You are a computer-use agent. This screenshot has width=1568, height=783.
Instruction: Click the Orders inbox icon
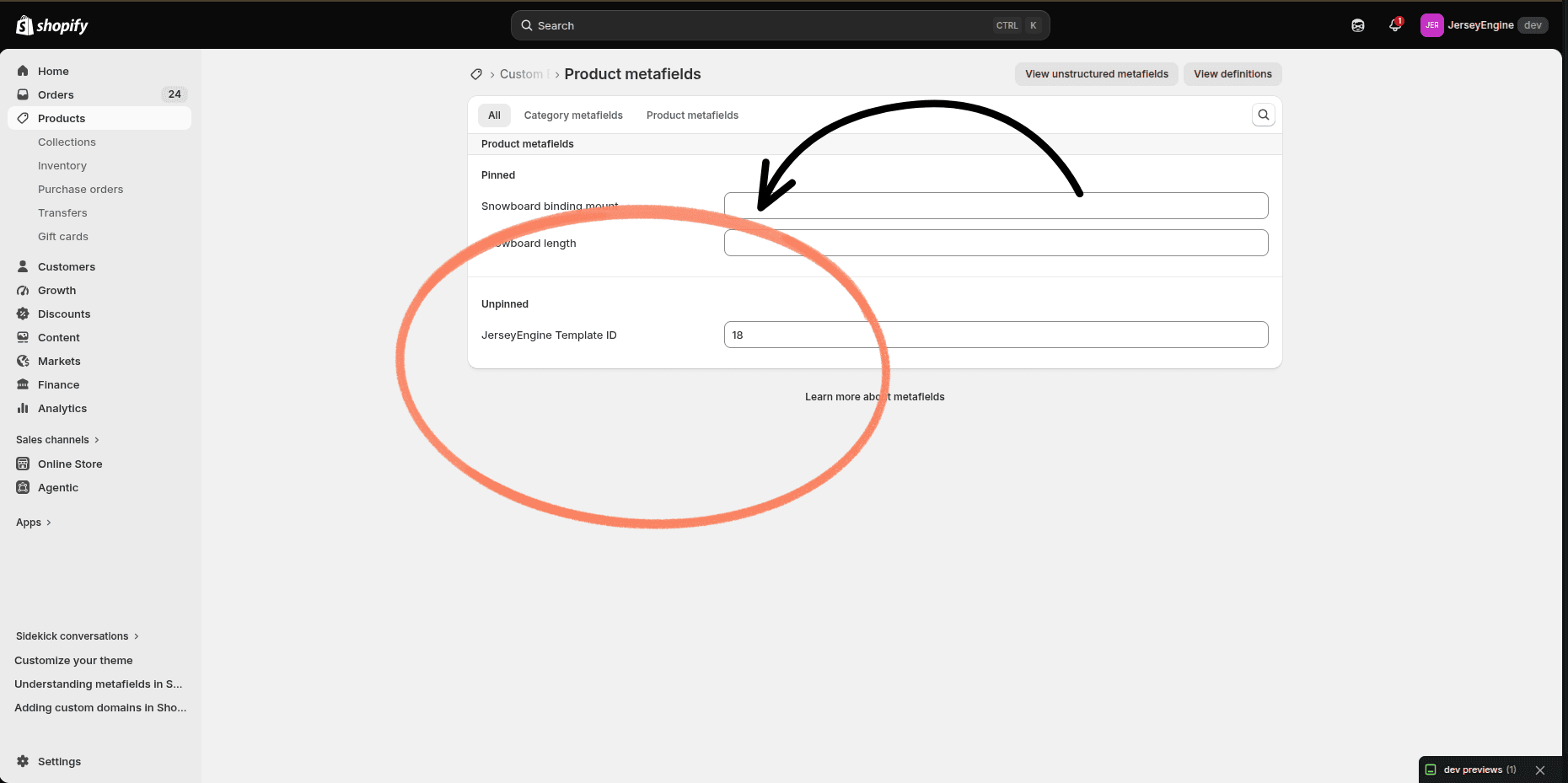click(x=23, y=94)
